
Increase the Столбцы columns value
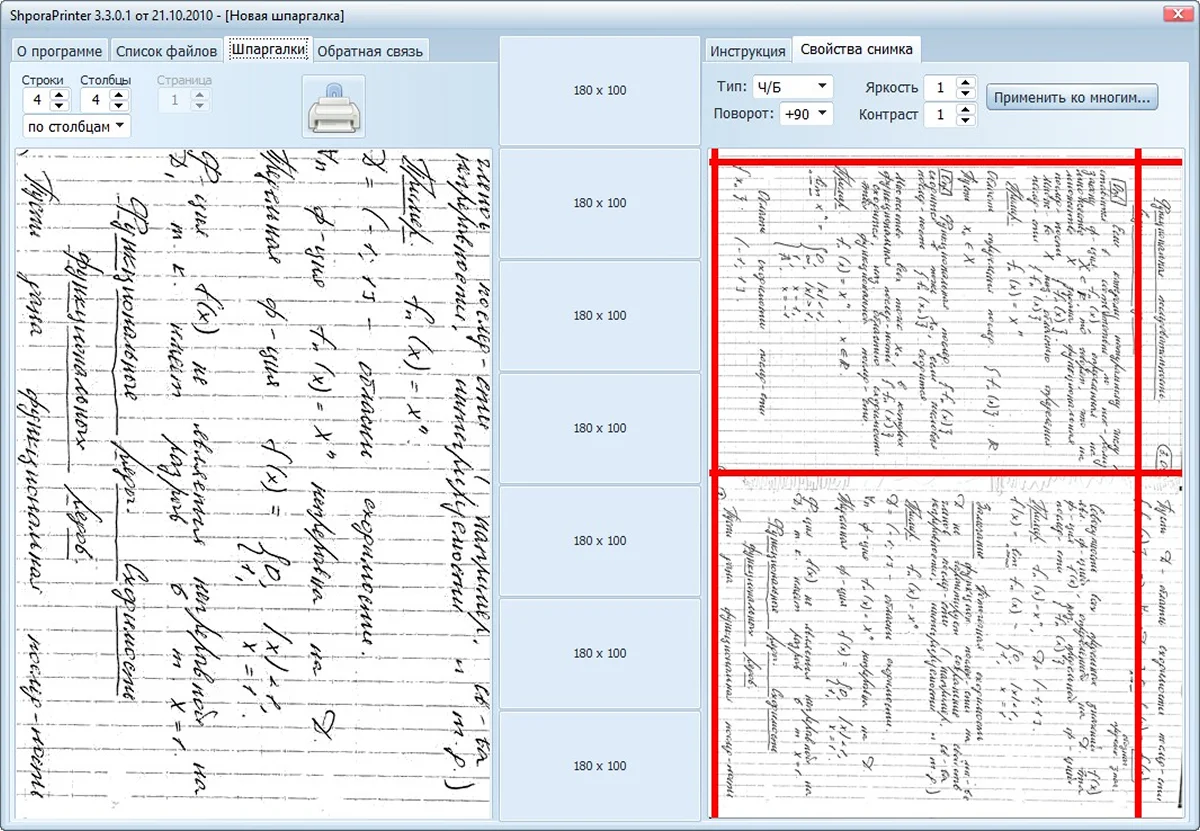click(119, 95)
